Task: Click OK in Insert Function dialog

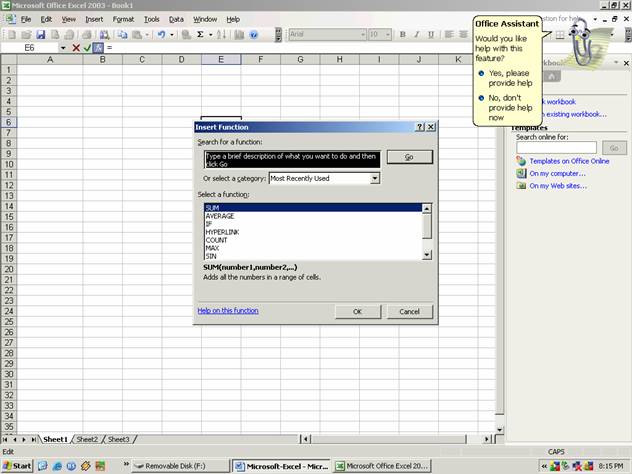Action: [x=358, y=312]
